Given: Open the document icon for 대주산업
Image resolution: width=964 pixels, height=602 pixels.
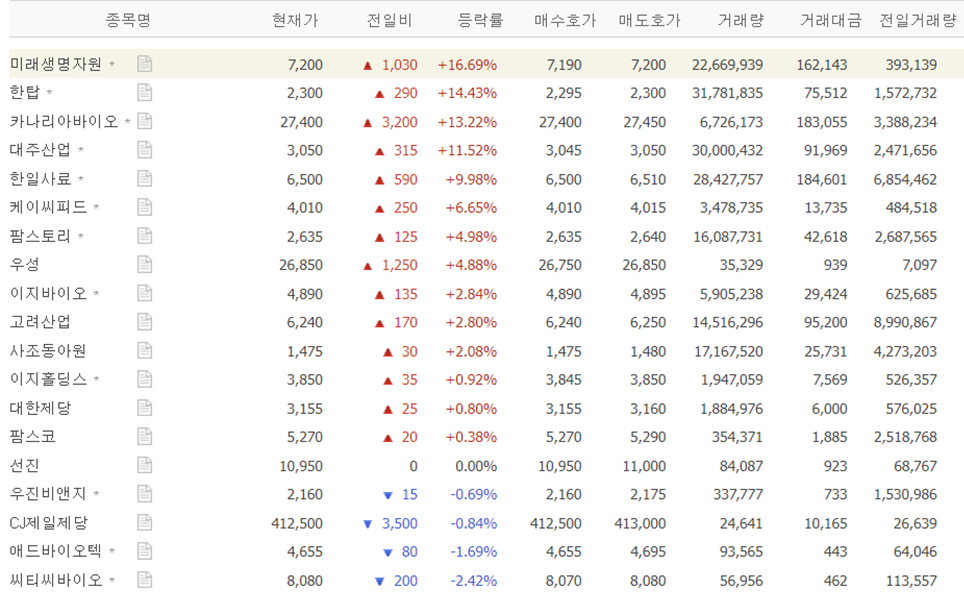Looking at the screenshot, I should pos(144,150).
